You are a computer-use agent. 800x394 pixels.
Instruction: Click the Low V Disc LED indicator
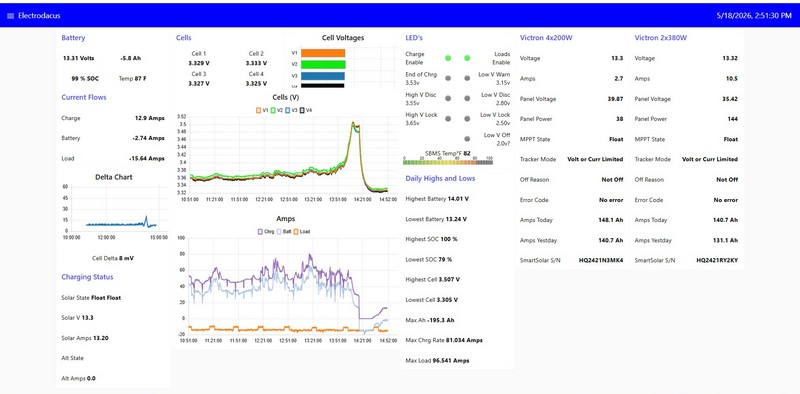(x=467, y=98)
